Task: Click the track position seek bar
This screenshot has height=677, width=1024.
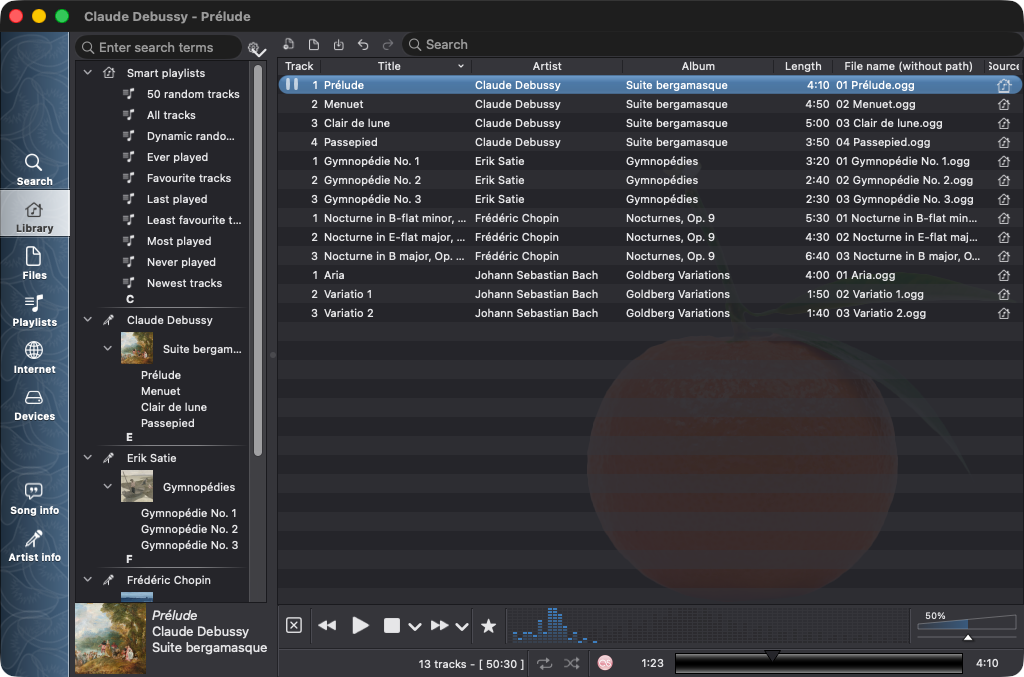Action: pos(818,663)
